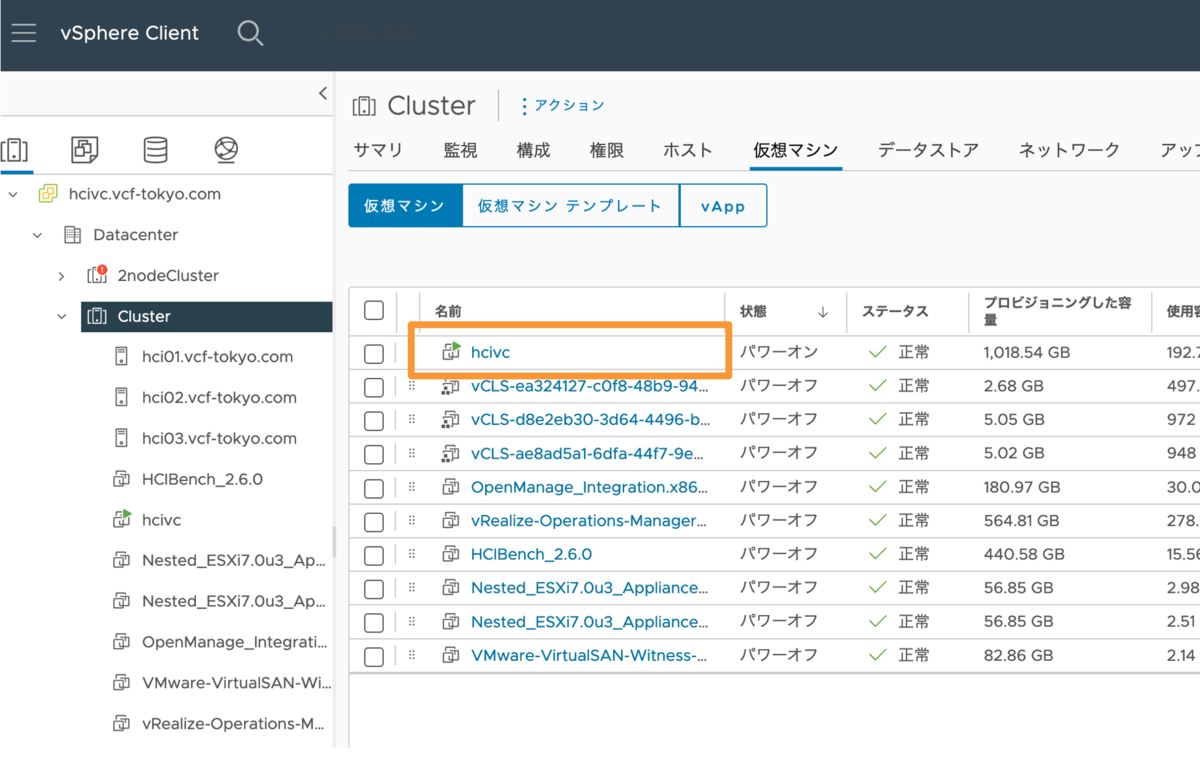The width and height of the screenshot is (1200, 772).
Task: Collapse the Datacenter tree node
Action: click(38, 235)
